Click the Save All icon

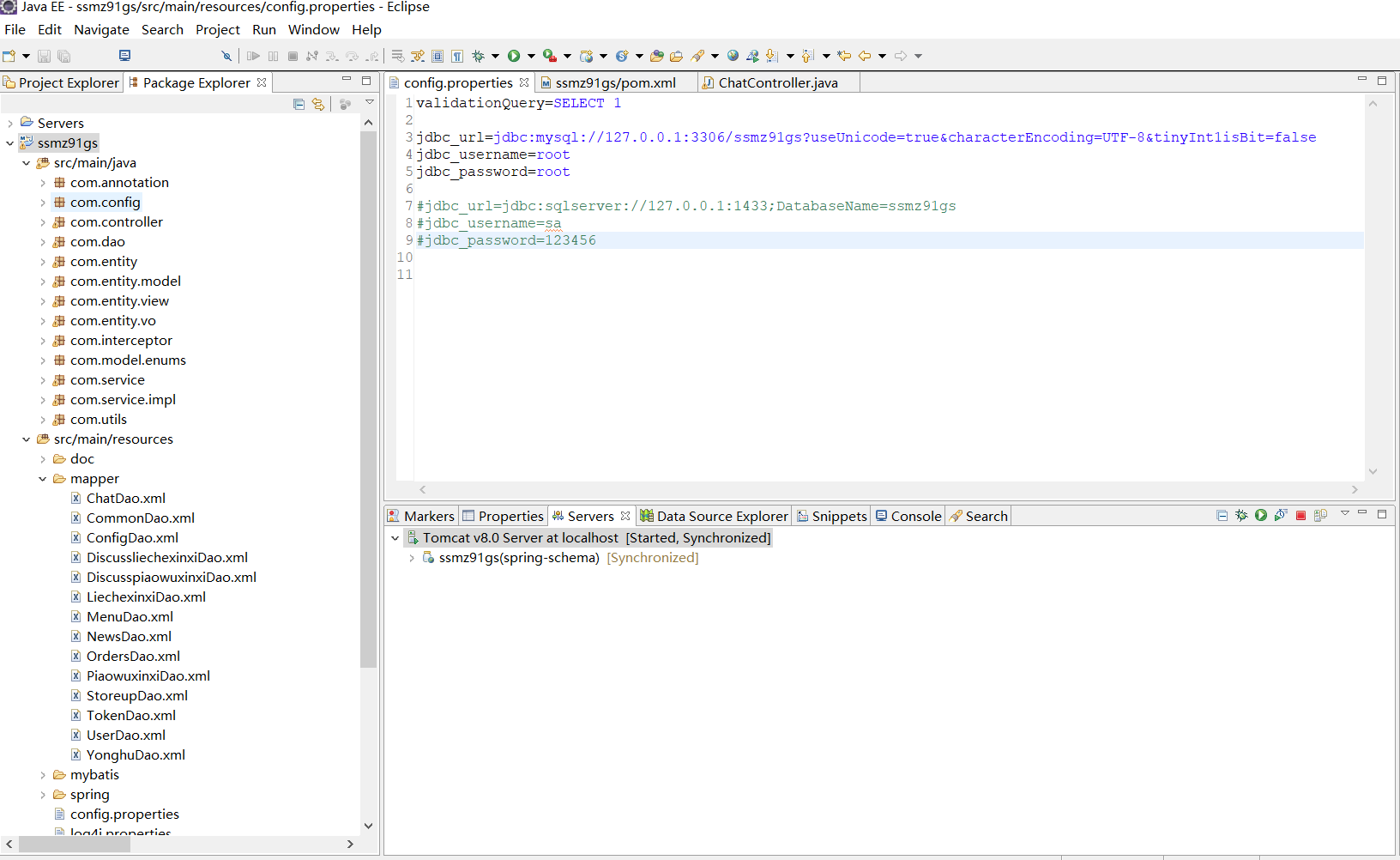tap(63, 56)
